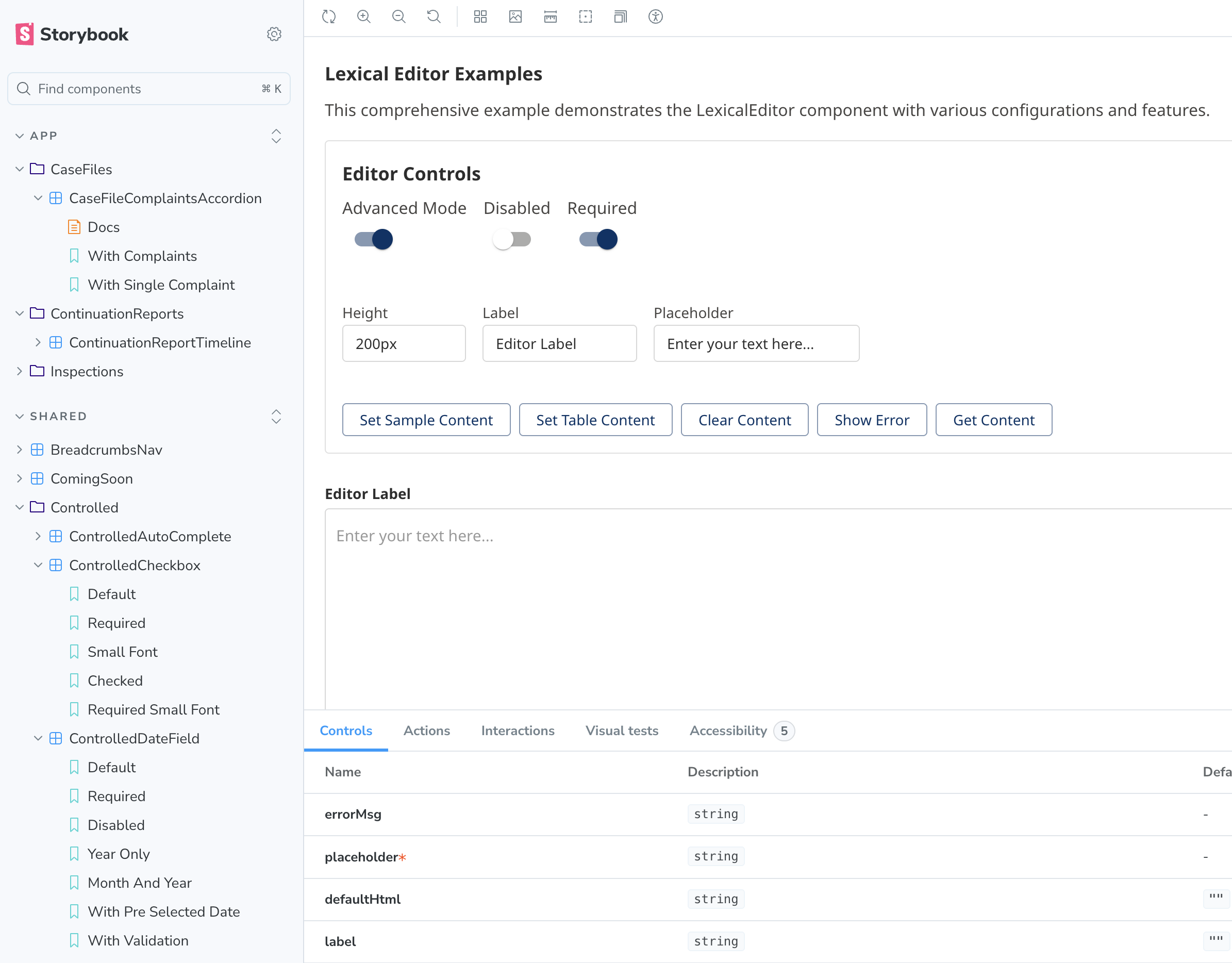This screenshot has height=963, width=1232.
Task: Click the zoom in toolbar icon
Action: (x=364, y=17)
